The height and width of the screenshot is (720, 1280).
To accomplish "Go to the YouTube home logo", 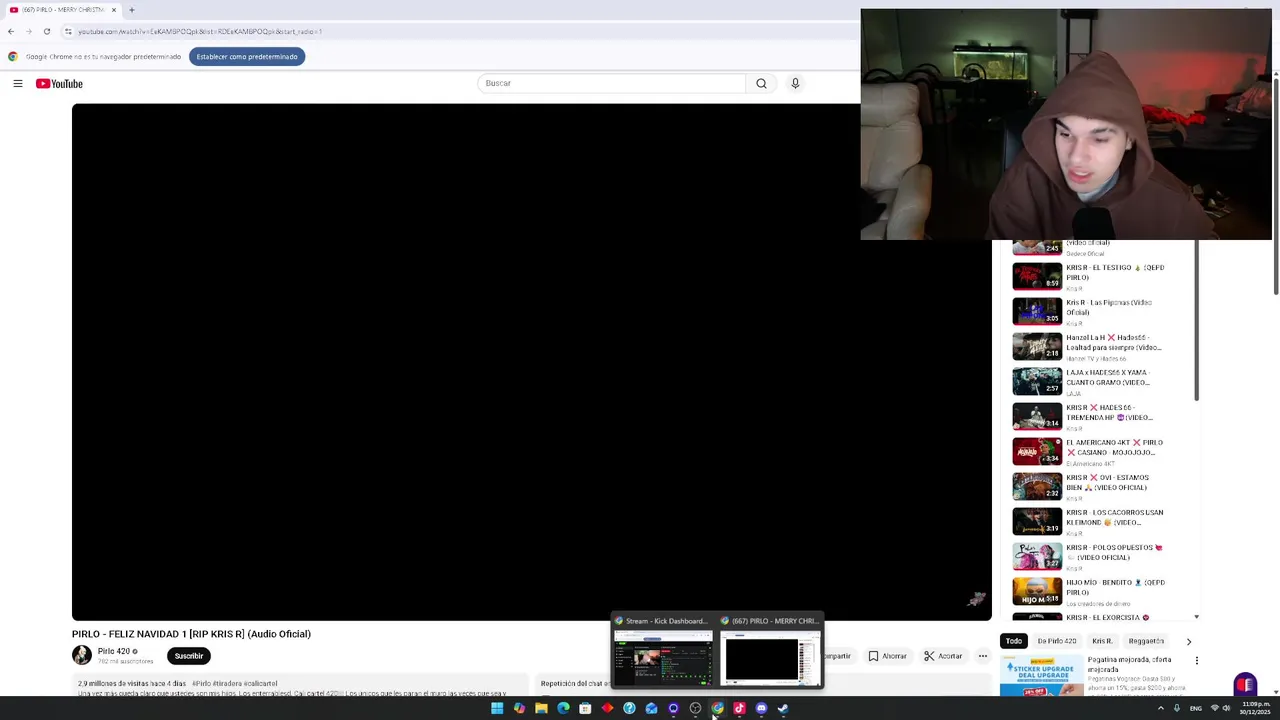I will 59,84.
